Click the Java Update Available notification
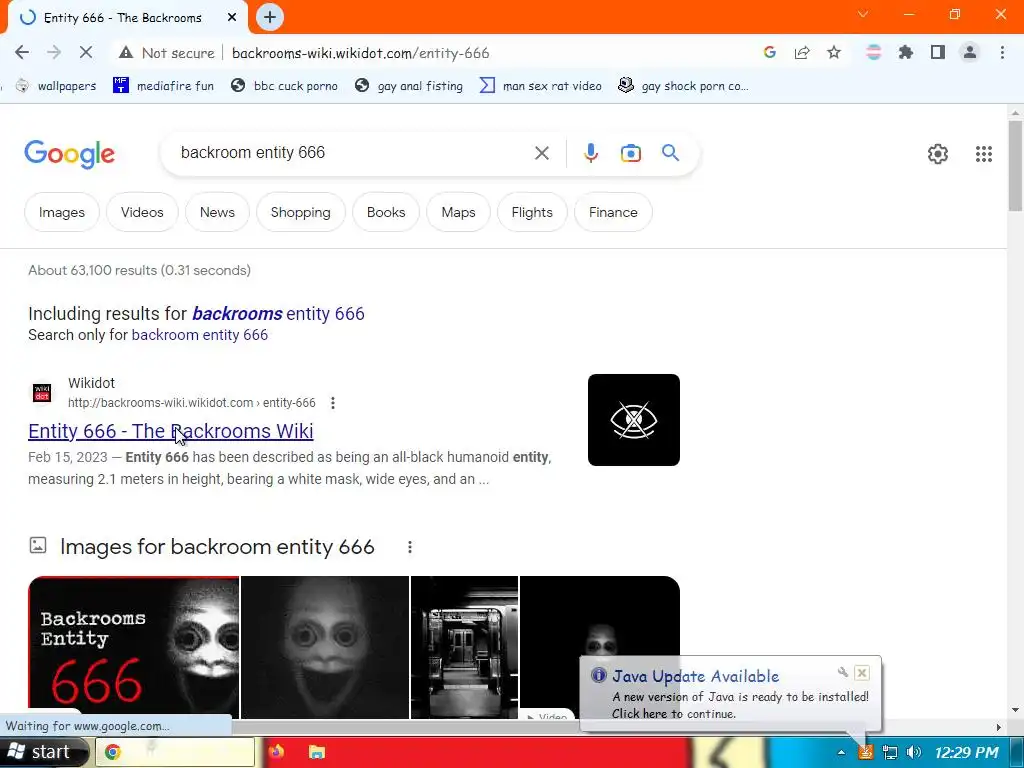 pos(730,695)
